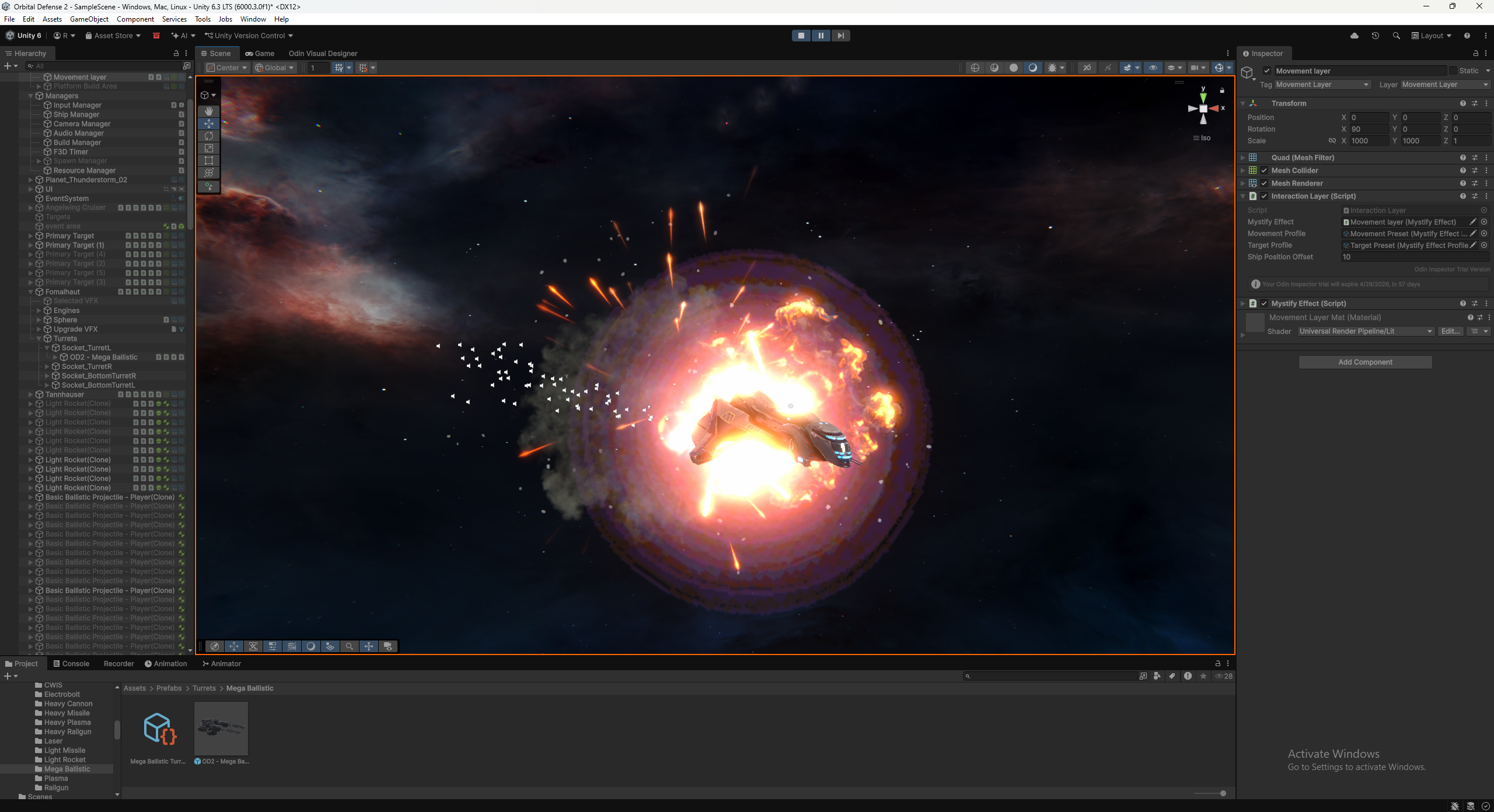Open the Layer dropdown Movement Layer
The height and width of the screenshot is (812, 1494).
pyautogui.click(x=1445, y=85)
